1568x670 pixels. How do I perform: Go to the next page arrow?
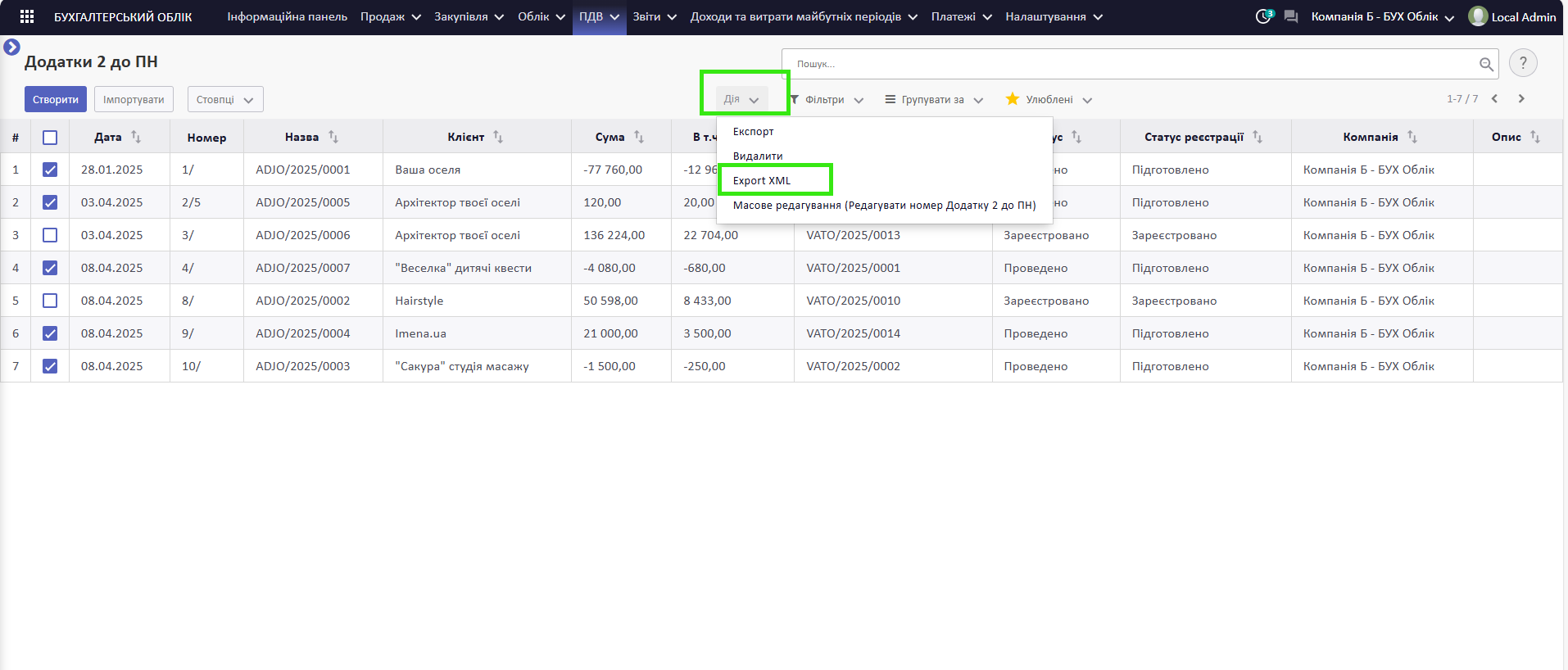[1521, 99]
